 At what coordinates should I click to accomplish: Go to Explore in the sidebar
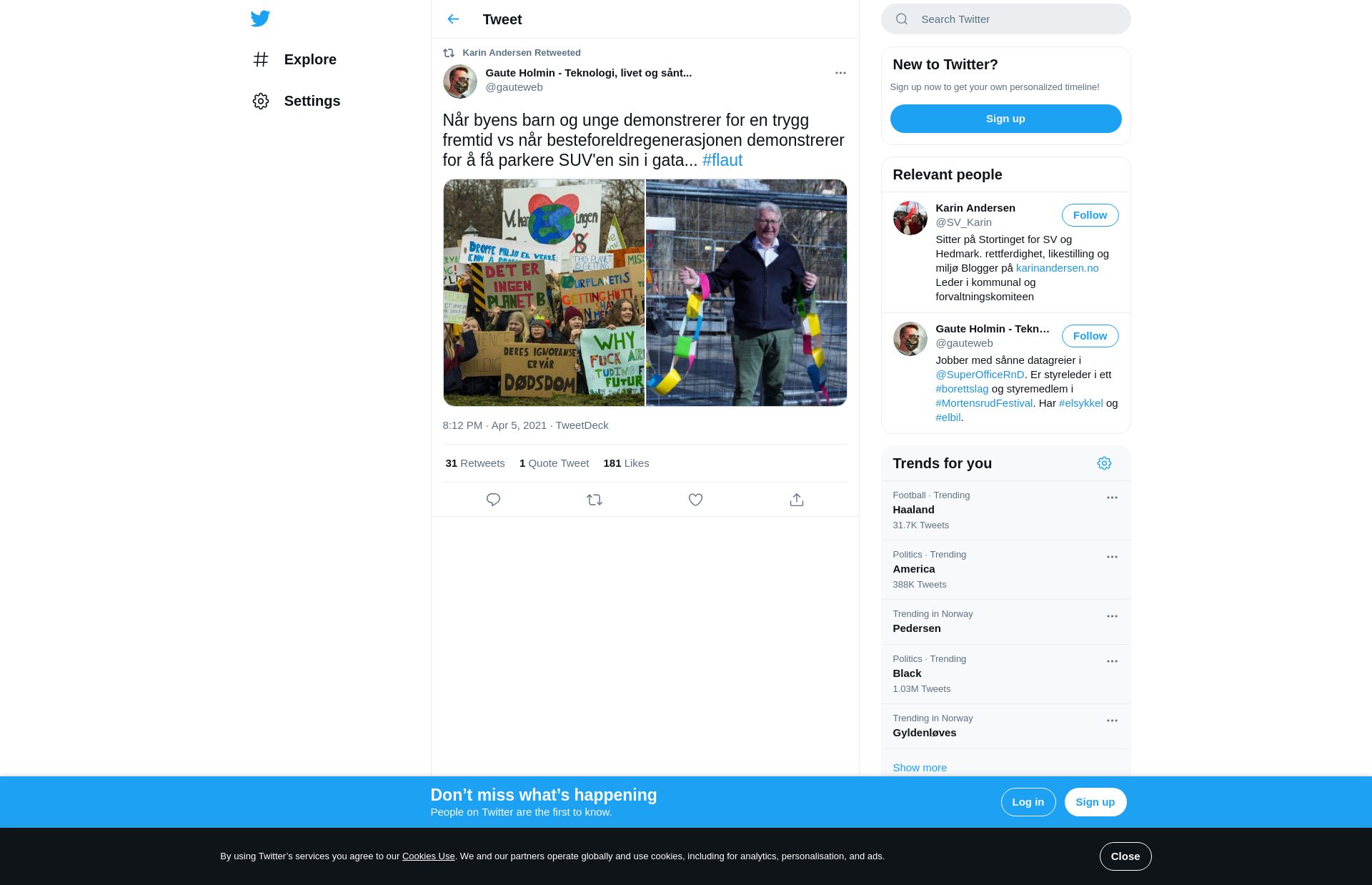click(x=309, y=59)
